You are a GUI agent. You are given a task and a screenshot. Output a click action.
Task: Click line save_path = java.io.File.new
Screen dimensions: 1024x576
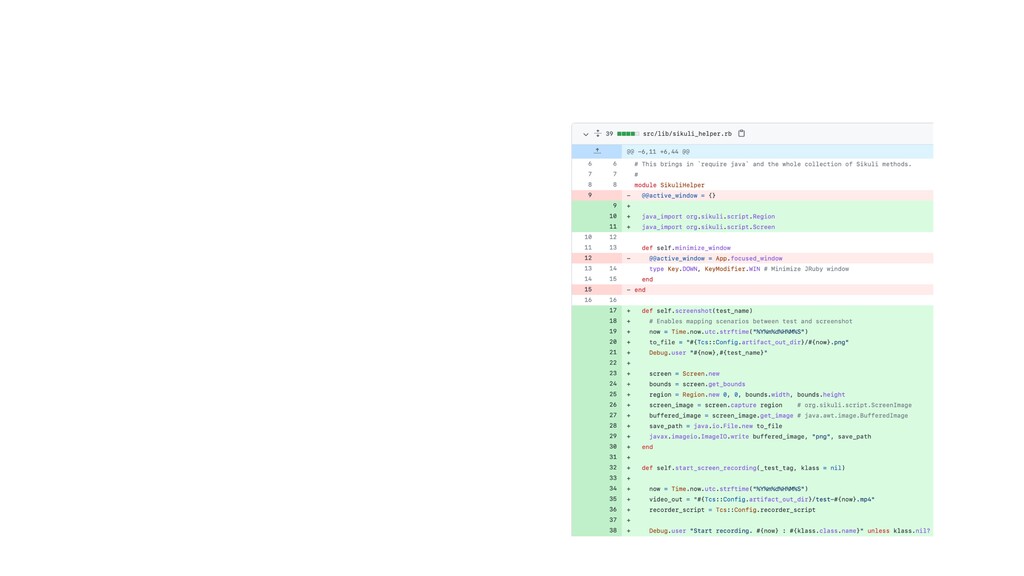(x=716, y=426)
